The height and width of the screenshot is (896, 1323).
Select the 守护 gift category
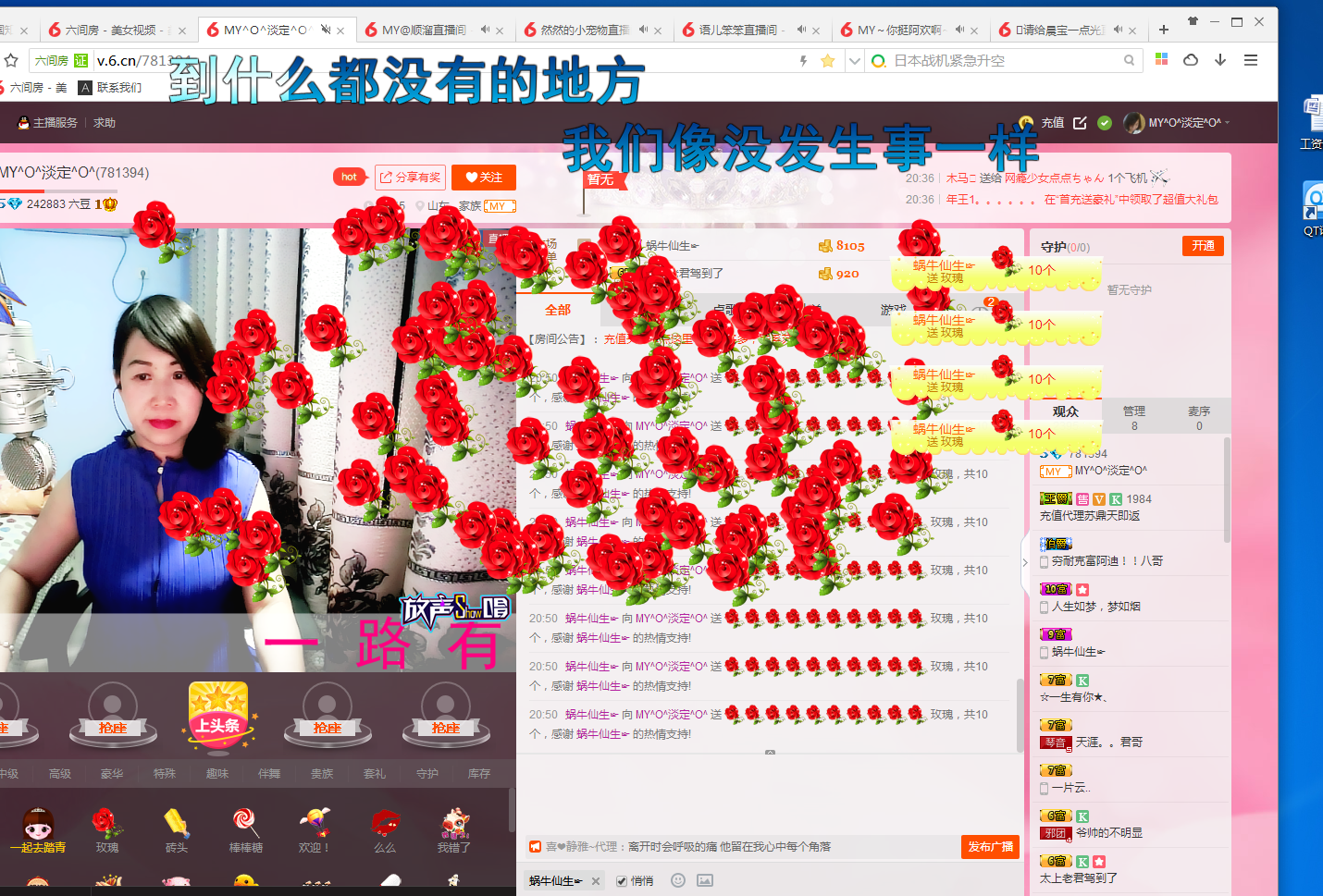[427, 774]
